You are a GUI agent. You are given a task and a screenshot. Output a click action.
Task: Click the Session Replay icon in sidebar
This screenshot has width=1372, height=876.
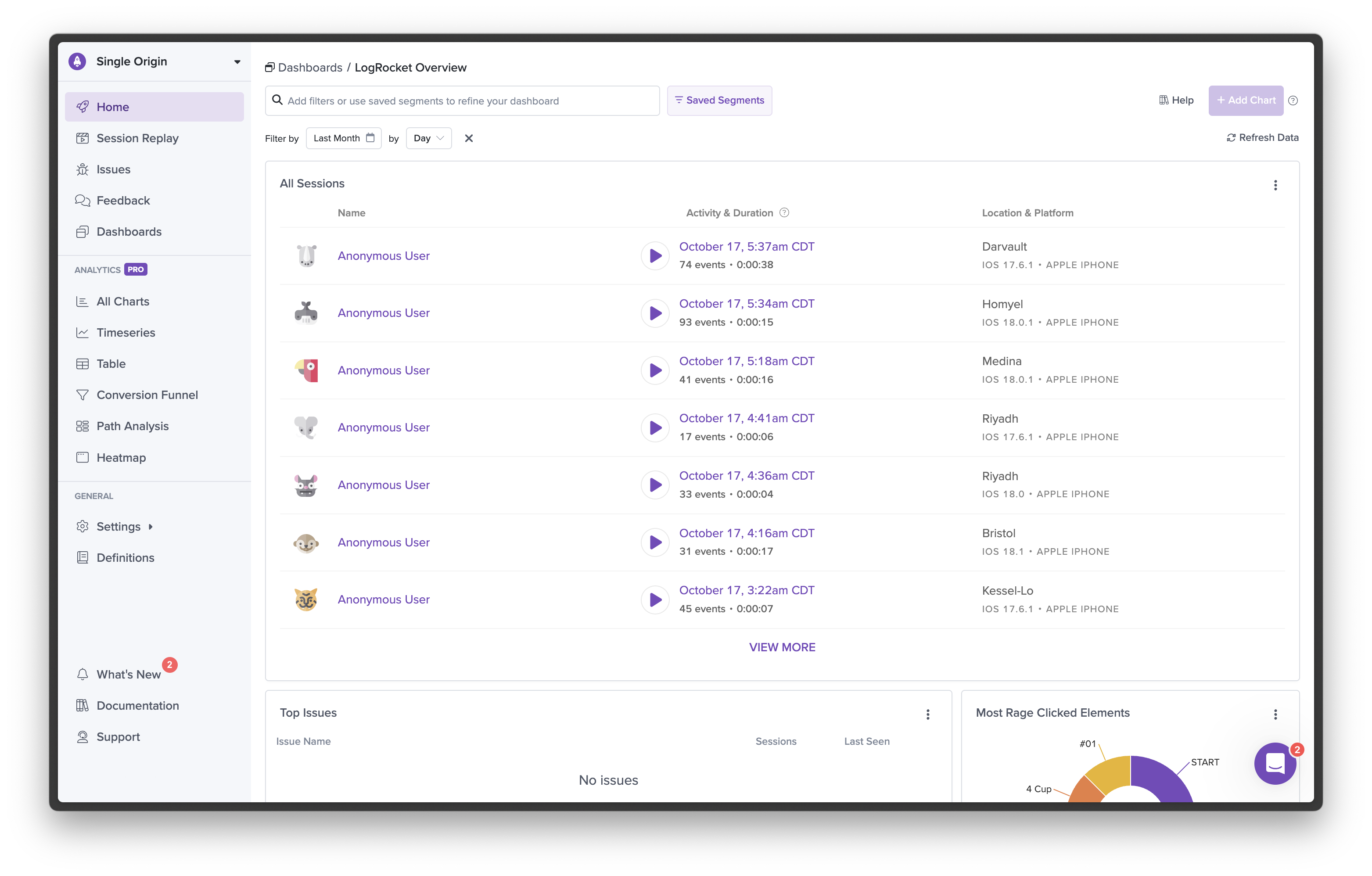coord(83,137)
